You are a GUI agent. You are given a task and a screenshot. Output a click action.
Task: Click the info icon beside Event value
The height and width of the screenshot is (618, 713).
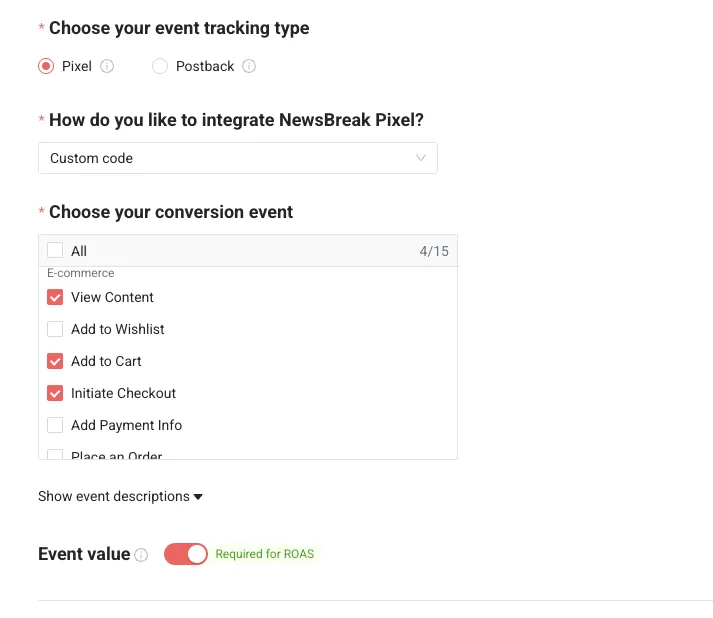141,555
